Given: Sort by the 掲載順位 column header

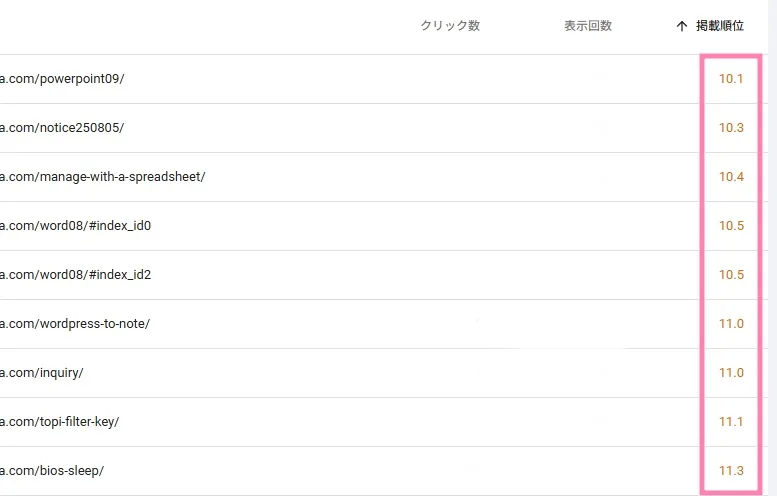Looking at the screenshot, I should click(720, 27).
